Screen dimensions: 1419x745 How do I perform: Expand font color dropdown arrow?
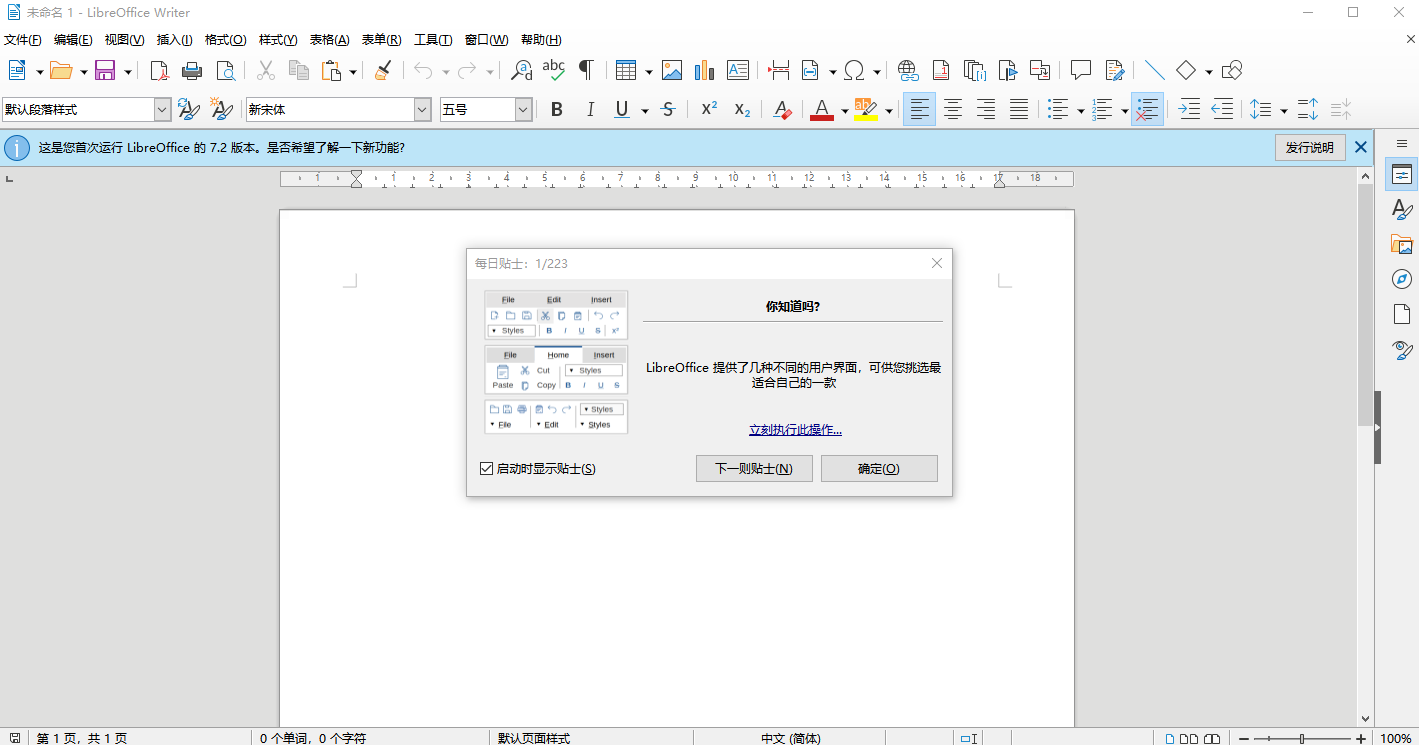[845, 111]
